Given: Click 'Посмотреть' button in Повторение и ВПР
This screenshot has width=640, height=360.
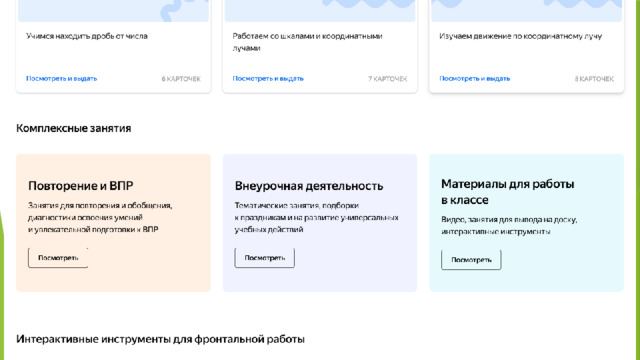Looking at the screenshot, I should click(x=58, y=258).
